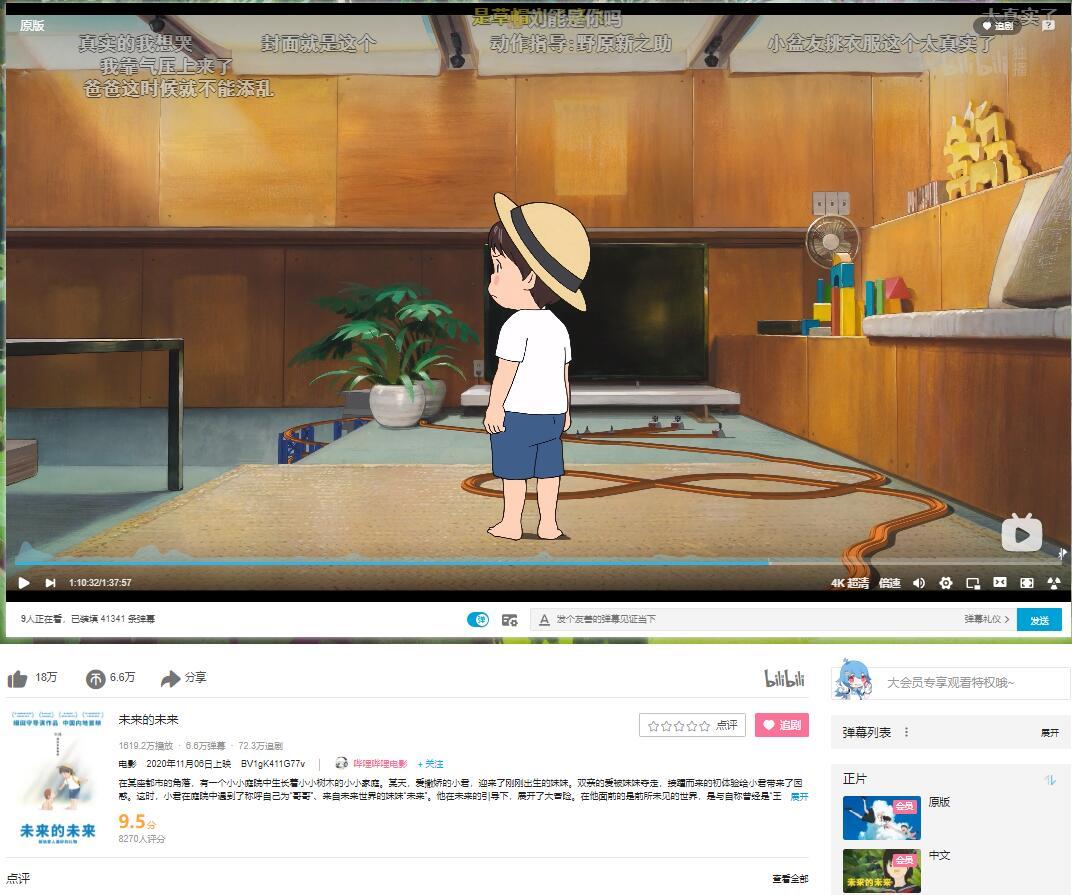Reverse the 正片 episode order

tap(1050, 779)
